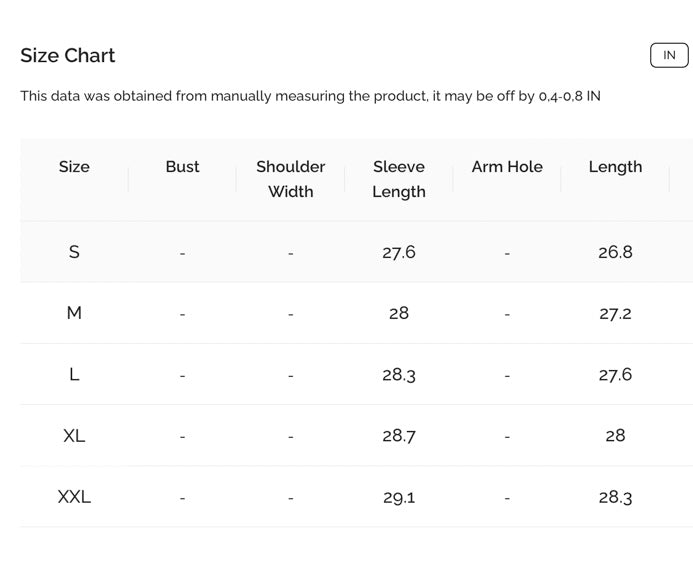Click the manual measurement disclaimer text
The image size is (693, 567).
pyautogui.click(x=310, y=96)
